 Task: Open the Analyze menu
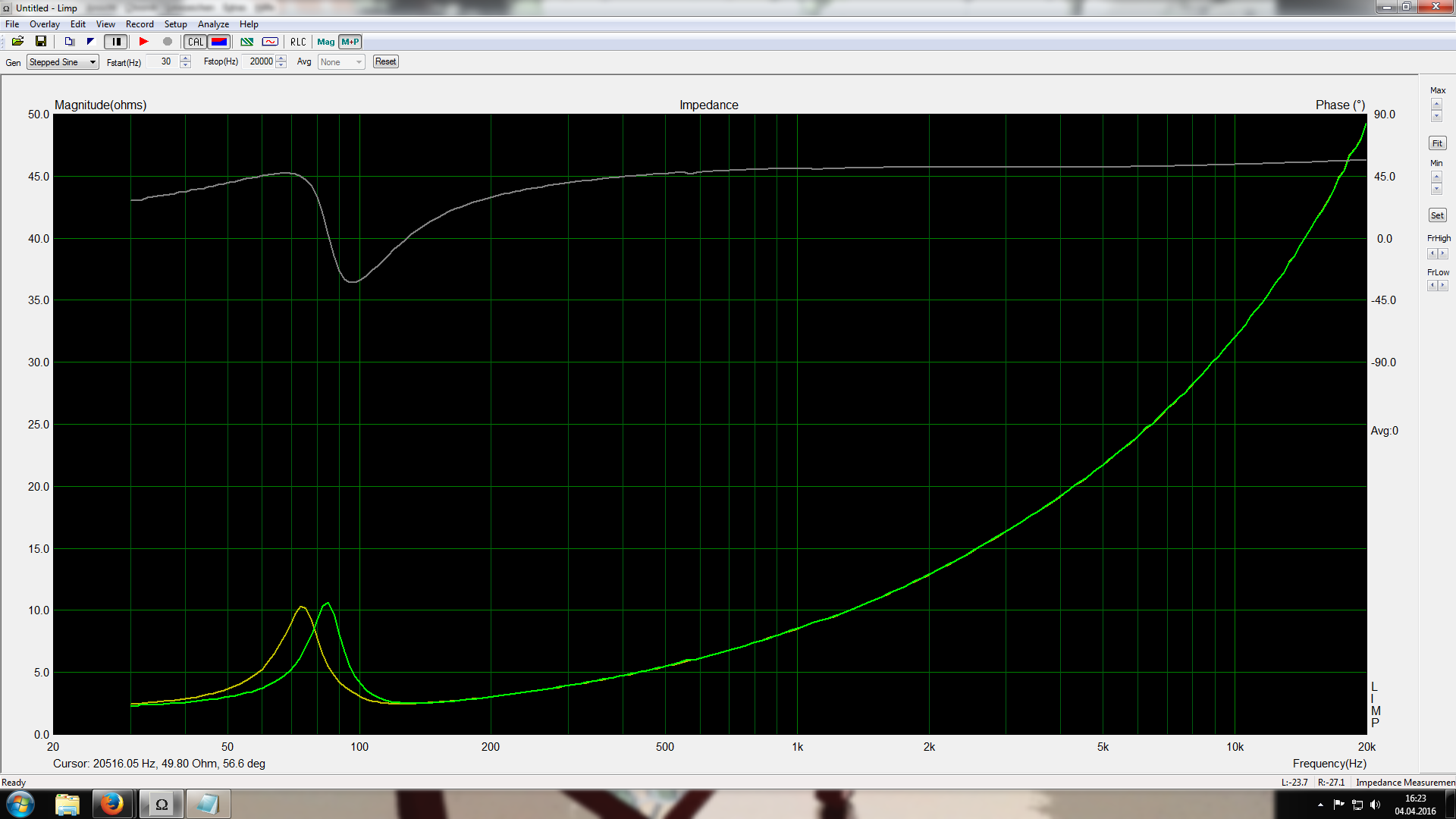(x=213, y=24)
